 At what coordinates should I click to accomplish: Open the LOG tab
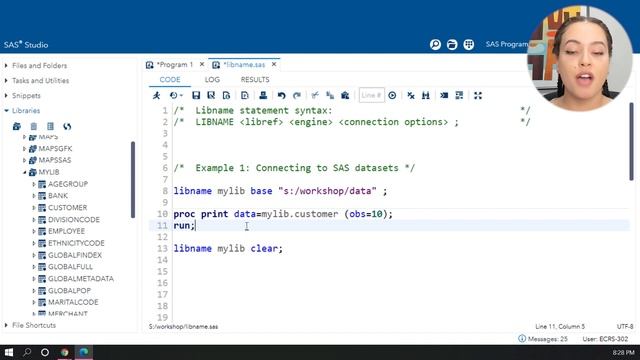[x=212, y=80]
